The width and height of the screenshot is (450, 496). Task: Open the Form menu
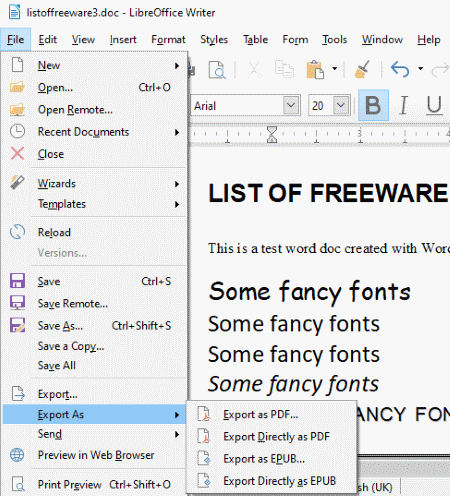point(295,40)
